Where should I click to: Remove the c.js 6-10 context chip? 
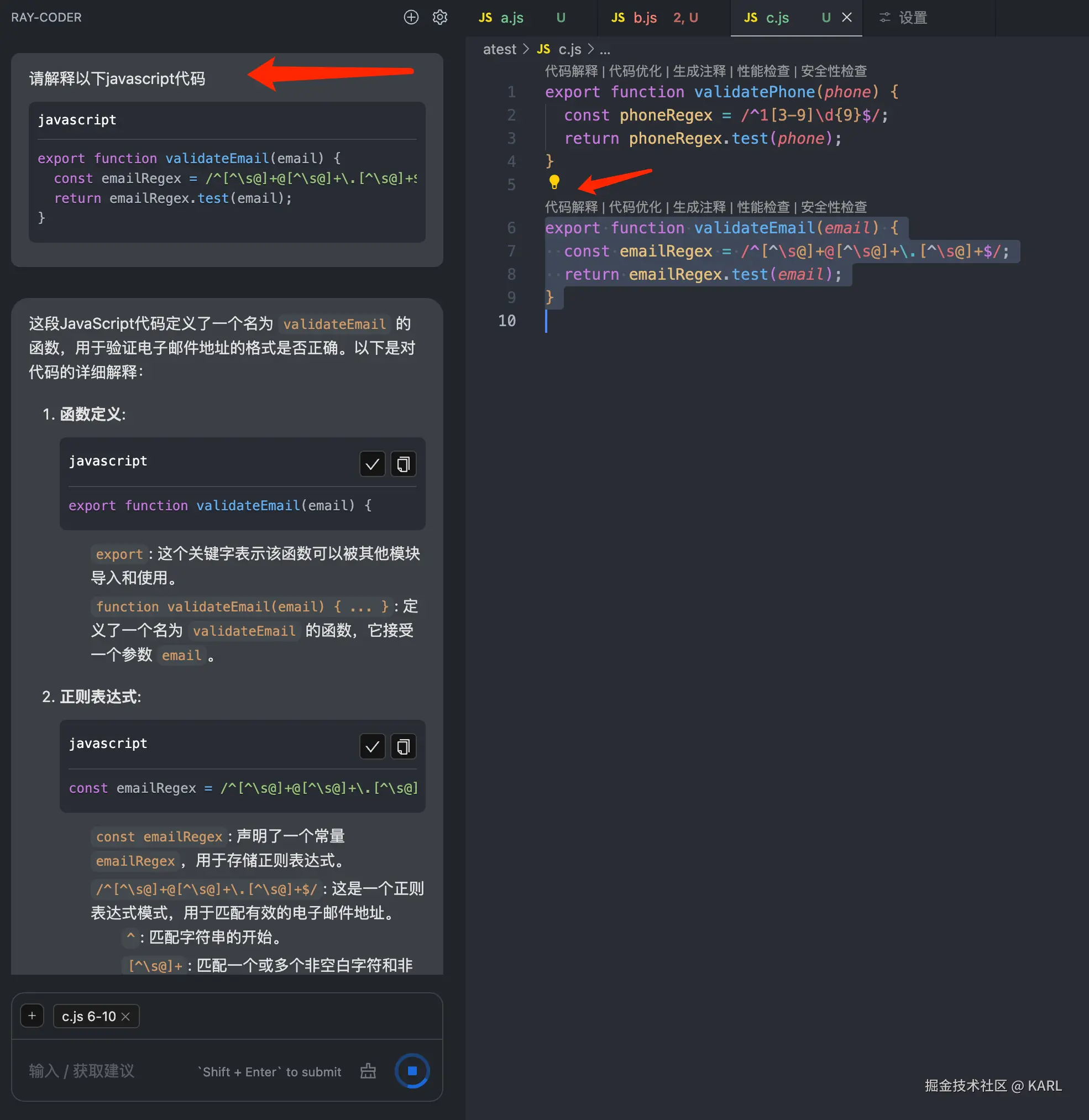126,1017
